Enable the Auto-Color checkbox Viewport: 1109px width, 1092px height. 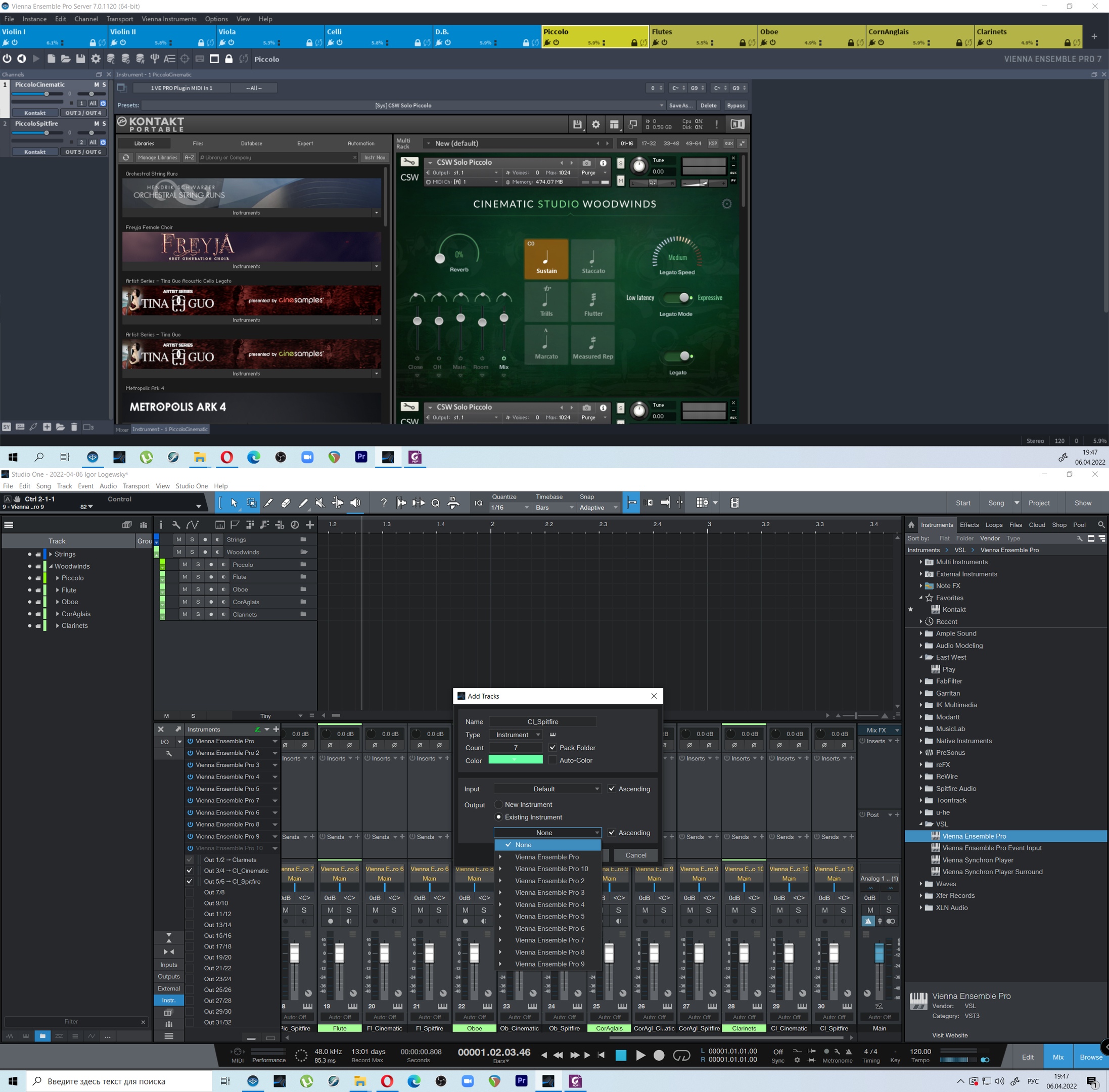[x=553, y=760]
